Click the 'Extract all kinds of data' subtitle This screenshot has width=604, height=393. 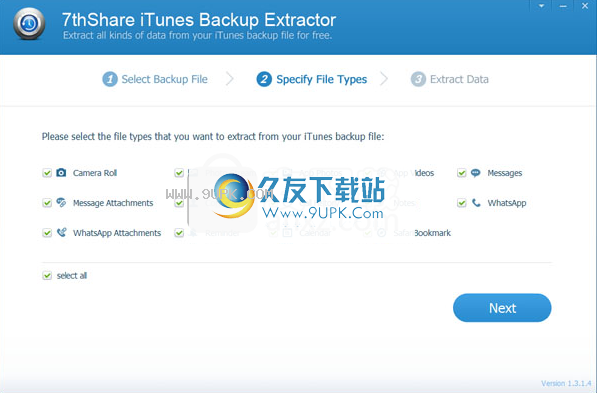(197, 35)
